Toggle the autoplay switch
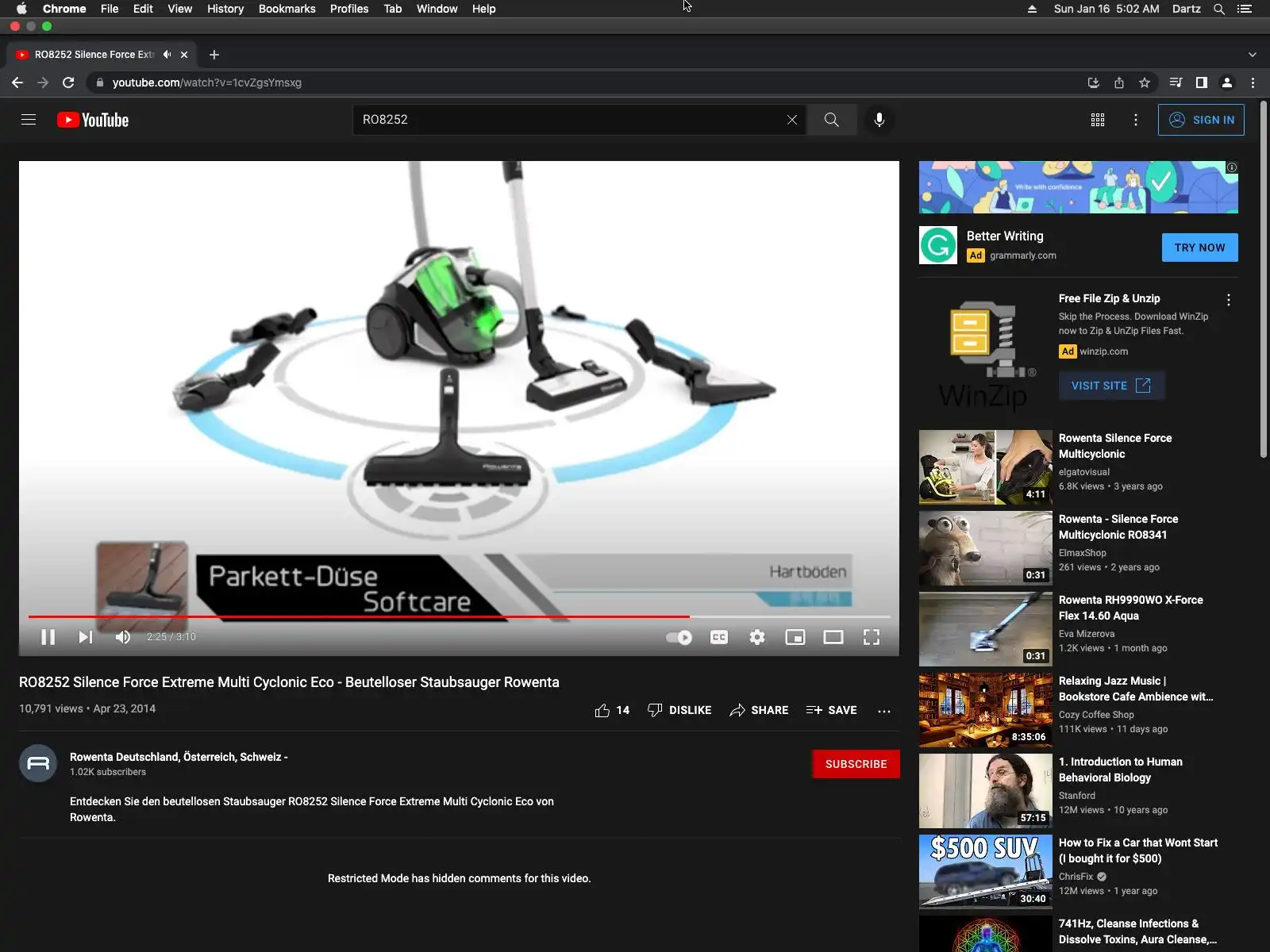 click(x=679, y=637)
